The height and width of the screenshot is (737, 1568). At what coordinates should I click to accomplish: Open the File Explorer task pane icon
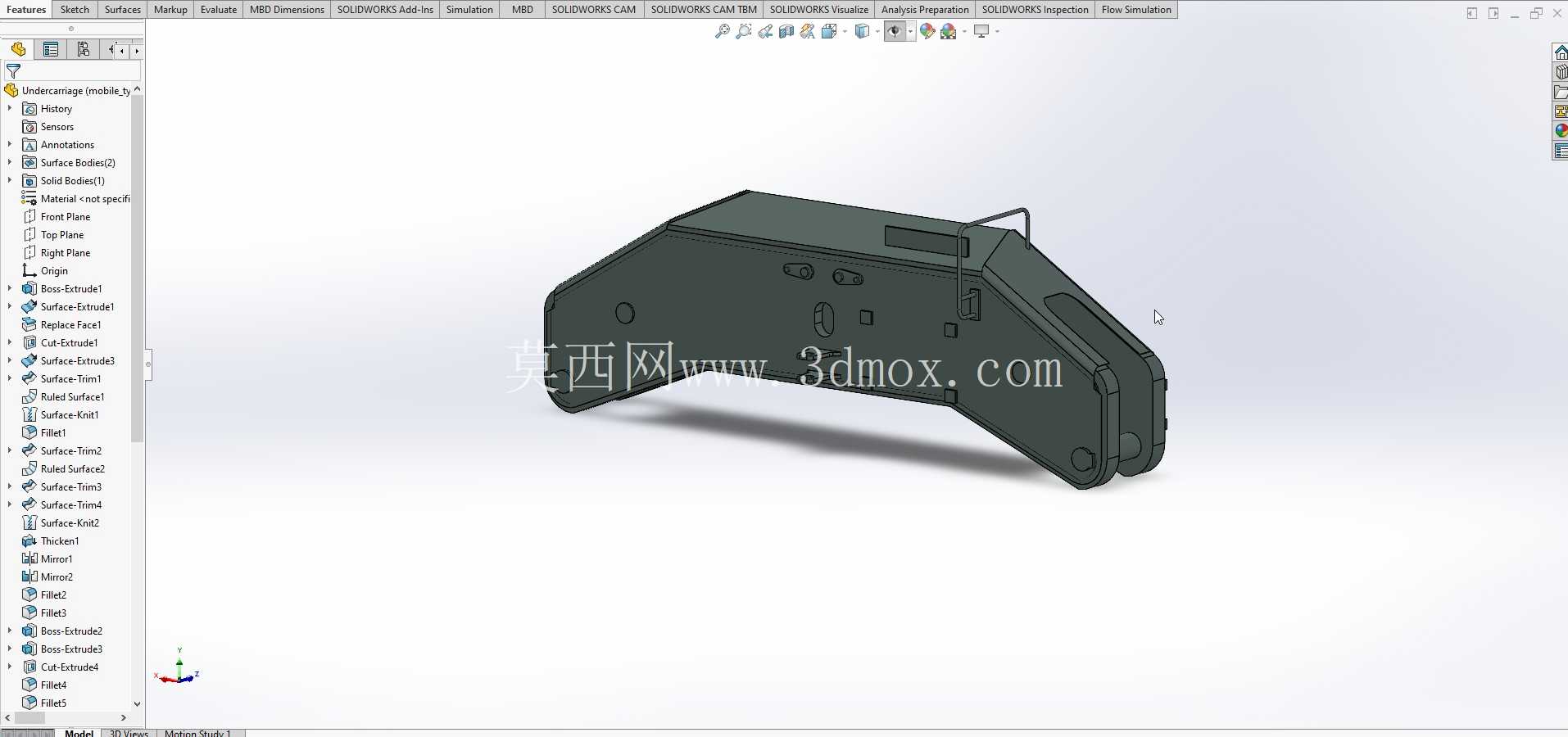coord(1561,92)
